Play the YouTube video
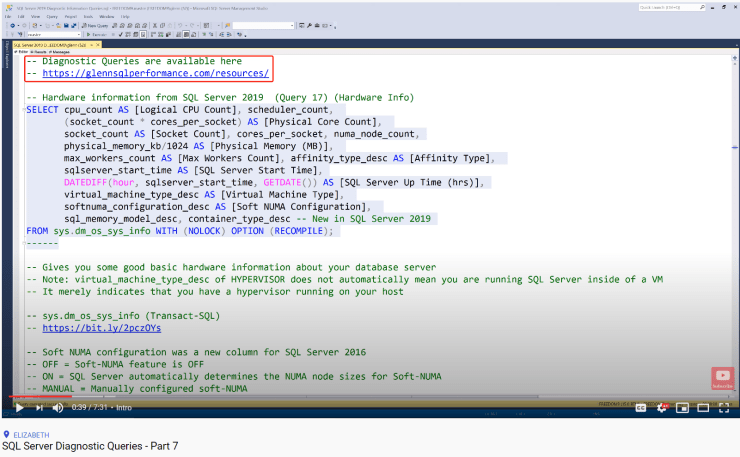The width and height of the screenshot is (740, 457). tap(19, 407)
